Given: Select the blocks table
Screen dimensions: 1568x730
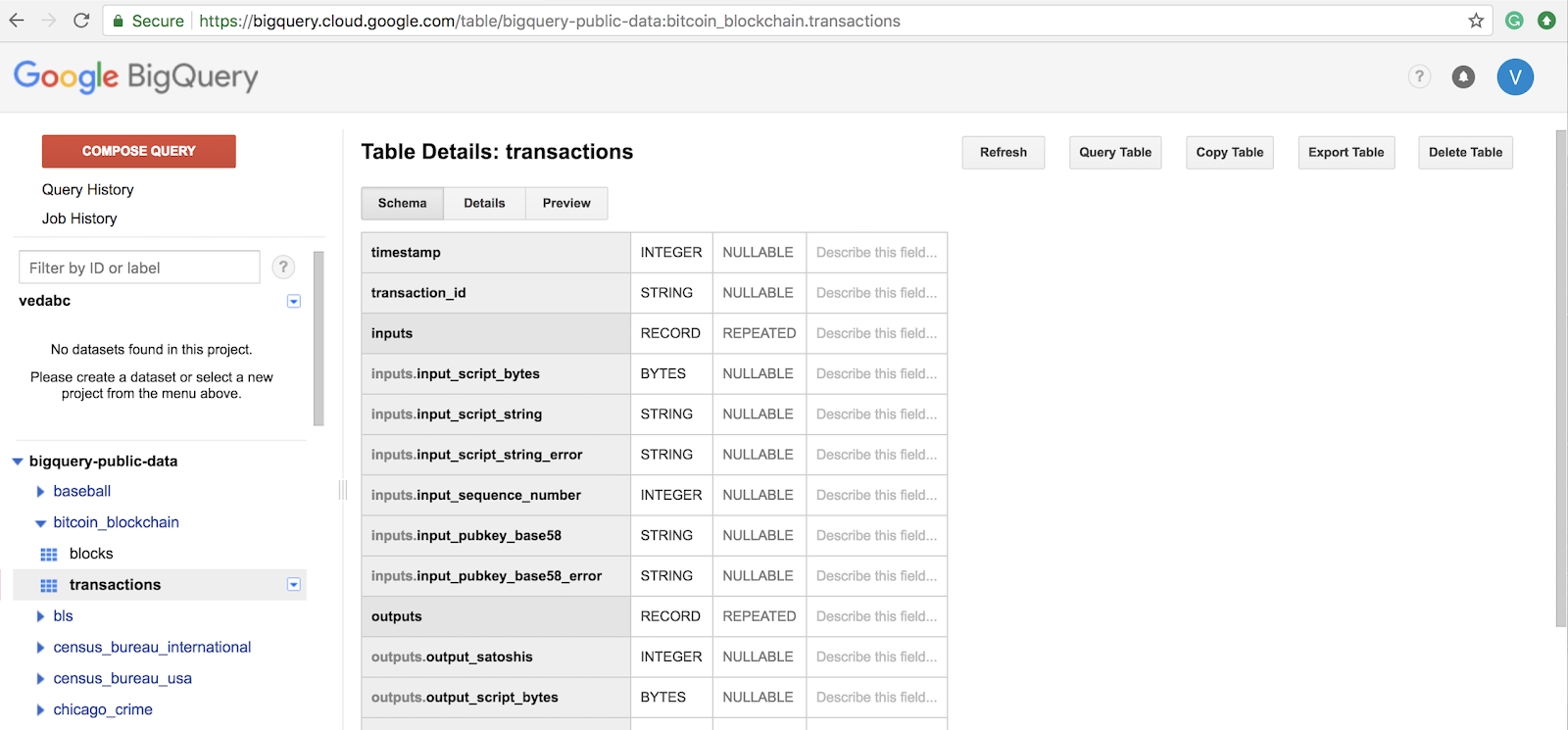Looking at the screenshot, I should pyautogui.click(x=91, y=554).
